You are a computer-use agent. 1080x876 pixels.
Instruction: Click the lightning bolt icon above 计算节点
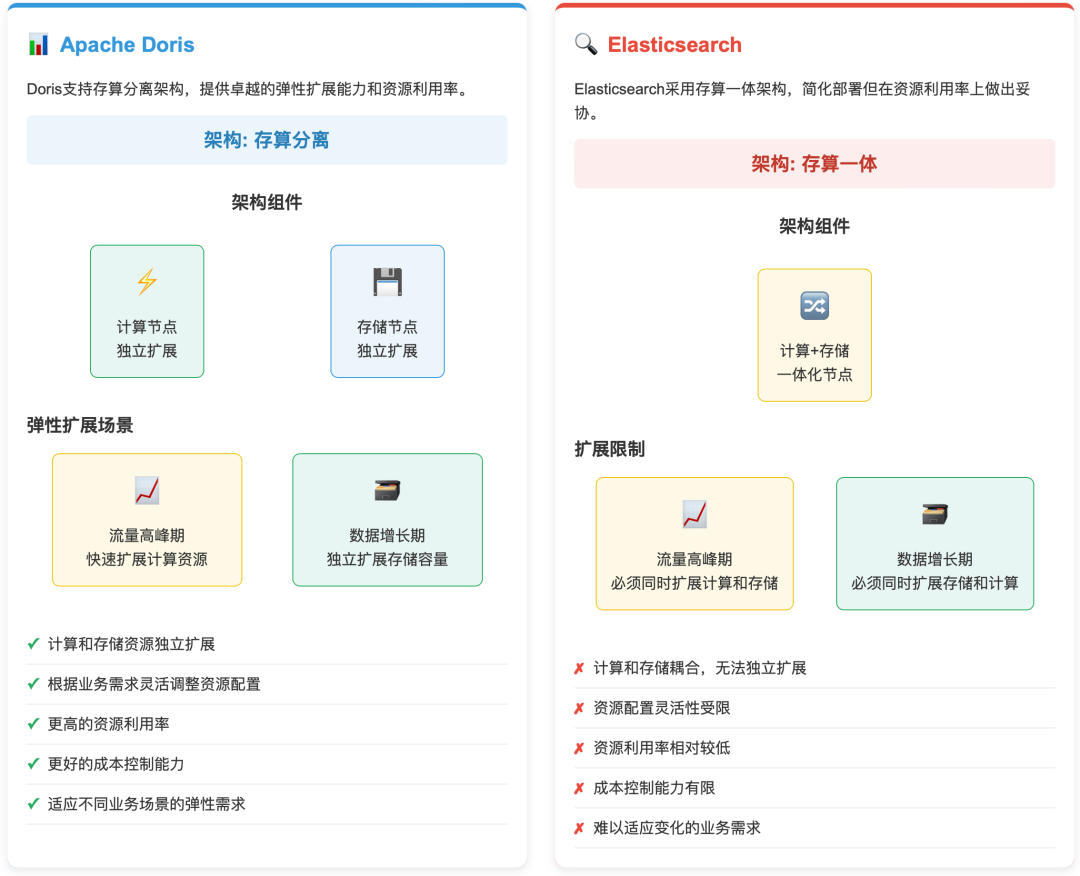(x=147, y=282)
